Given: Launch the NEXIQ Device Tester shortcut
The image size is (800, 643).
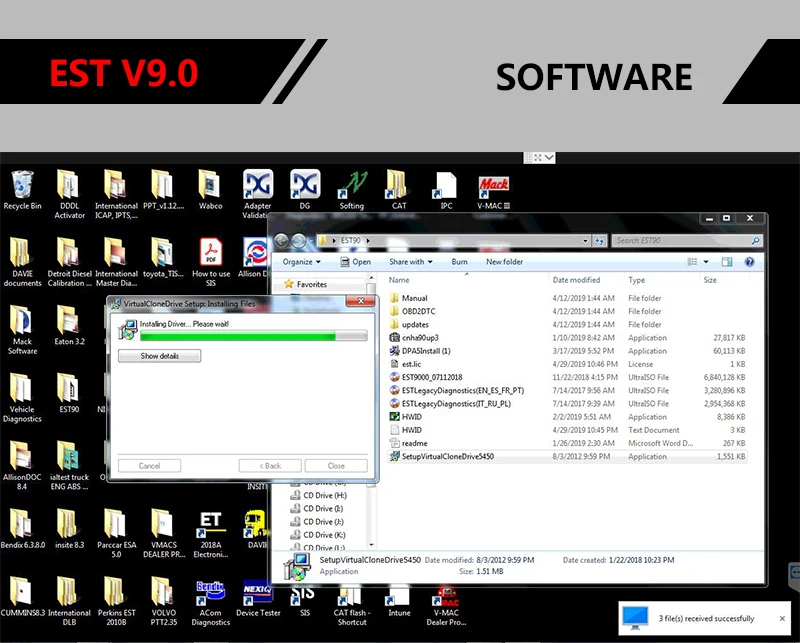Looking at the screenshot, I should pyautogui.click(x=258, y=598).
